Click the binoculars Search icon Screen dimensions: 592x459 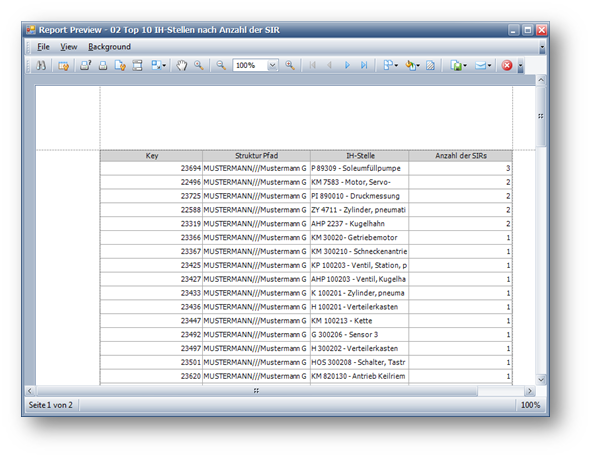click(x=41, y=65)
